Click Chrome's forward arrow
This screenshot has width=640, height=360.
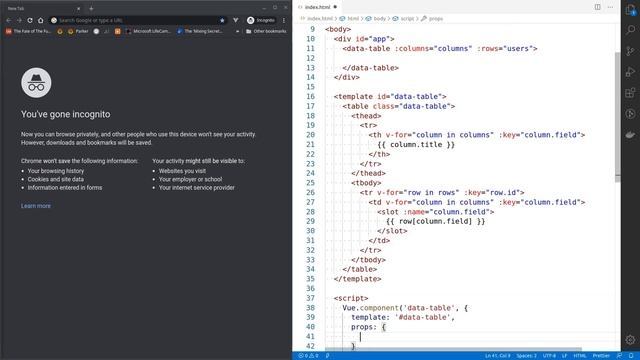coord(19,20)
